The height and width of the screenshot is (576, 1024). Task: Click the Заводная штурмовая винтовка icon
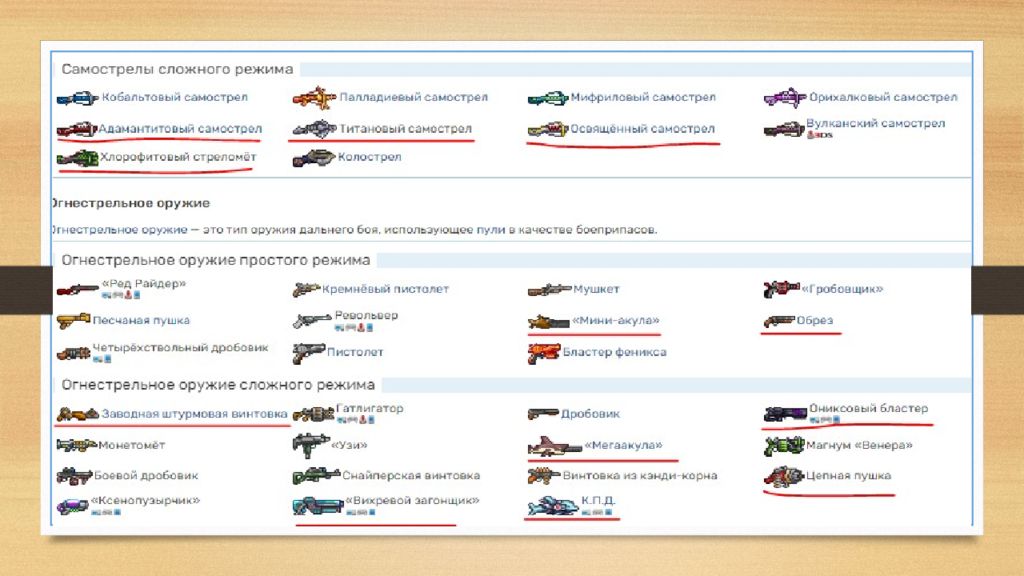(78, 414)
